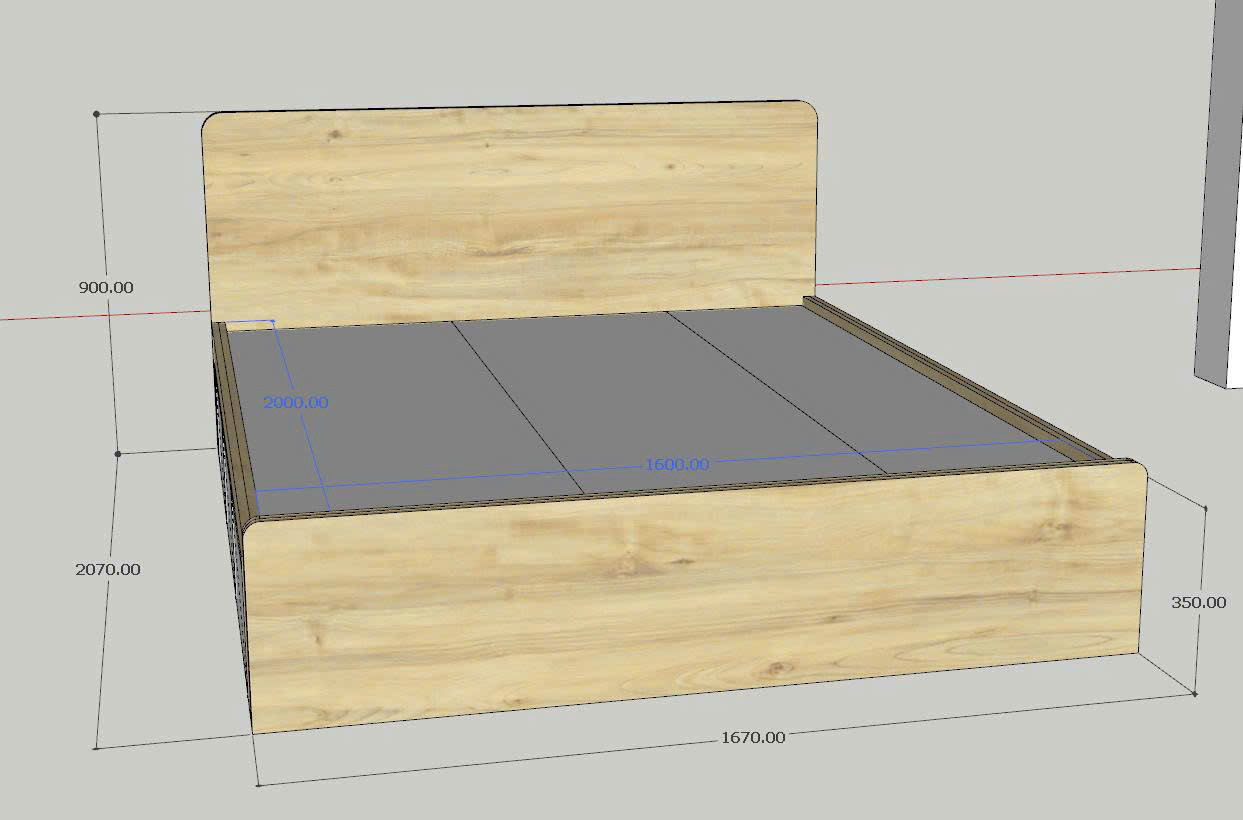Click top endpoint of 900.00 dimension
Image resolution: width=1243 pixels, height=820 pixels.
97,114
